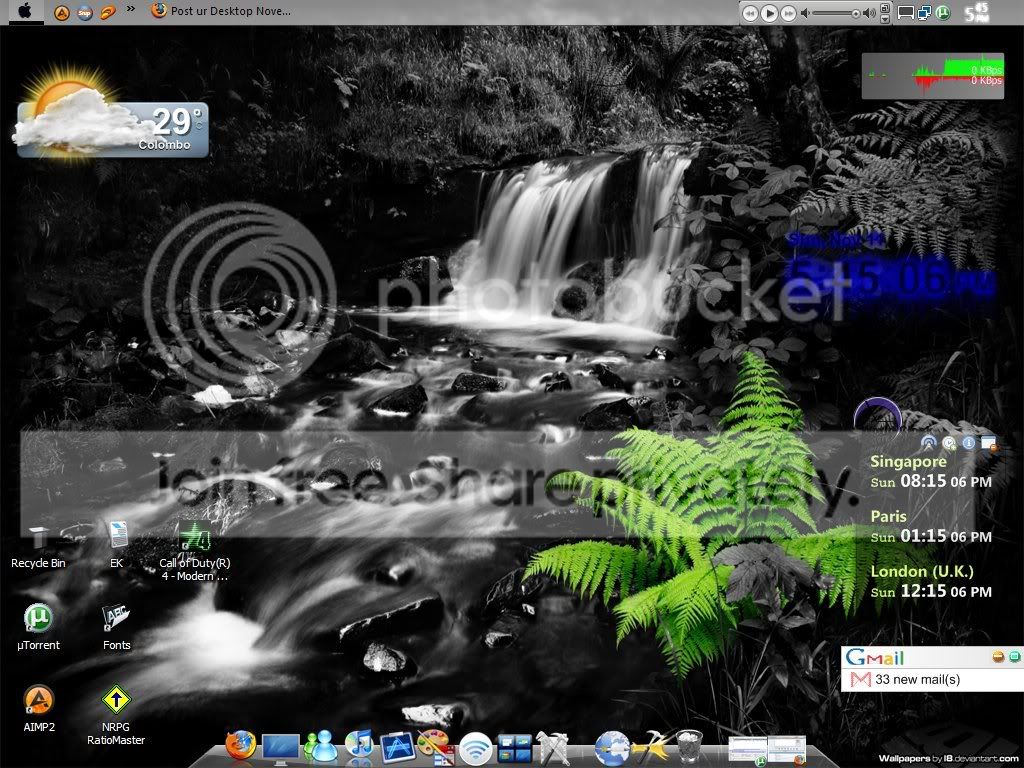
Task: Open the trash bin in the dock
Action: (688, 747)
